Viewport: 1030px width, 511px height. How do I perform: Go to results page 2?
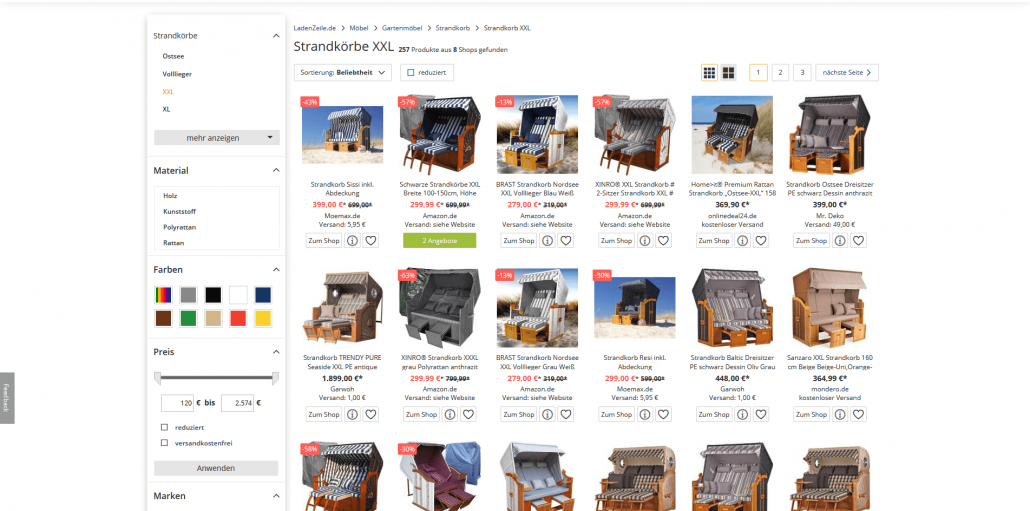[x=780, y=73]
